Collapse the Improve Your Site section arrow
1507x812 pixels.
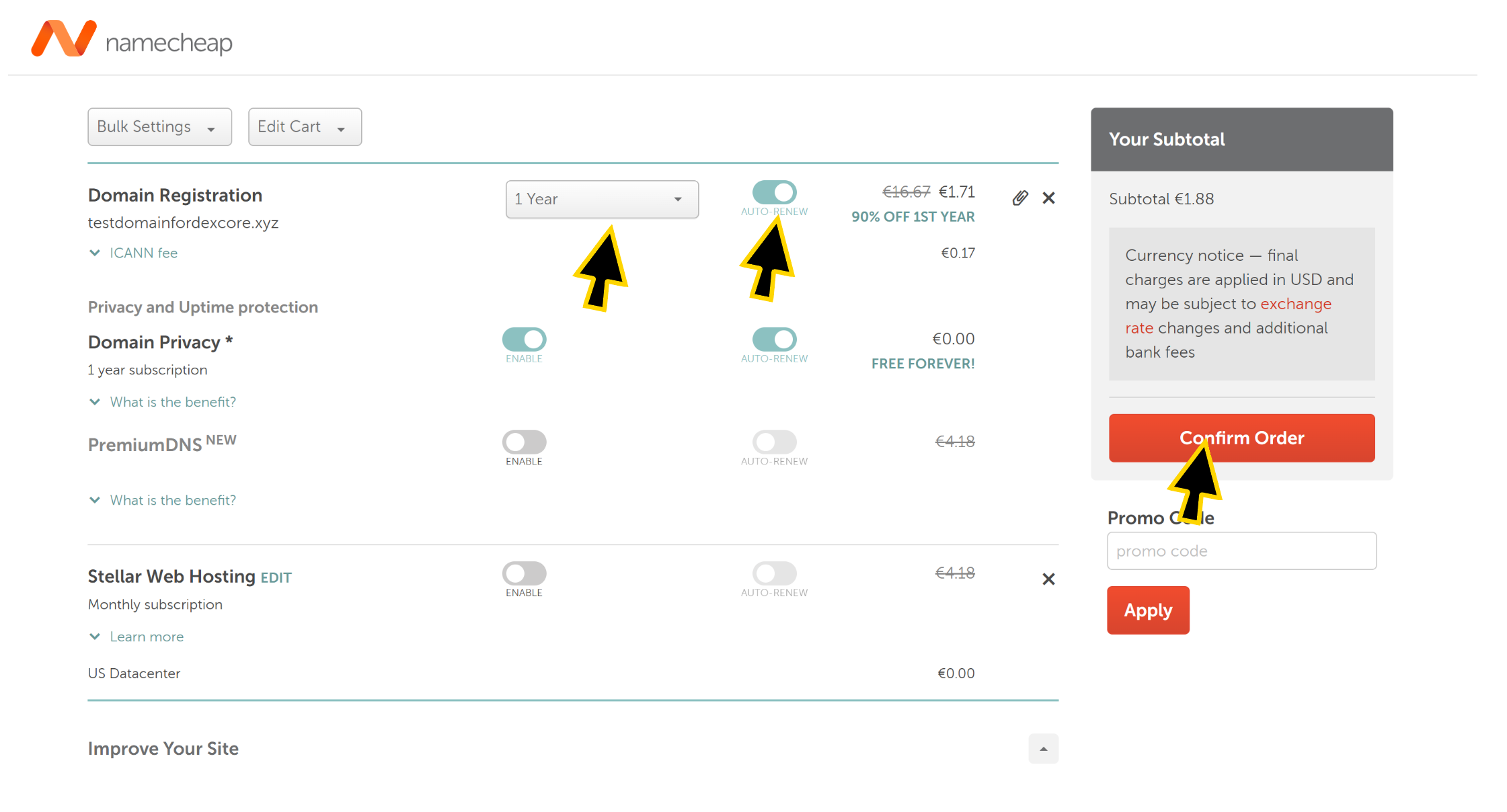(1043, 749)
